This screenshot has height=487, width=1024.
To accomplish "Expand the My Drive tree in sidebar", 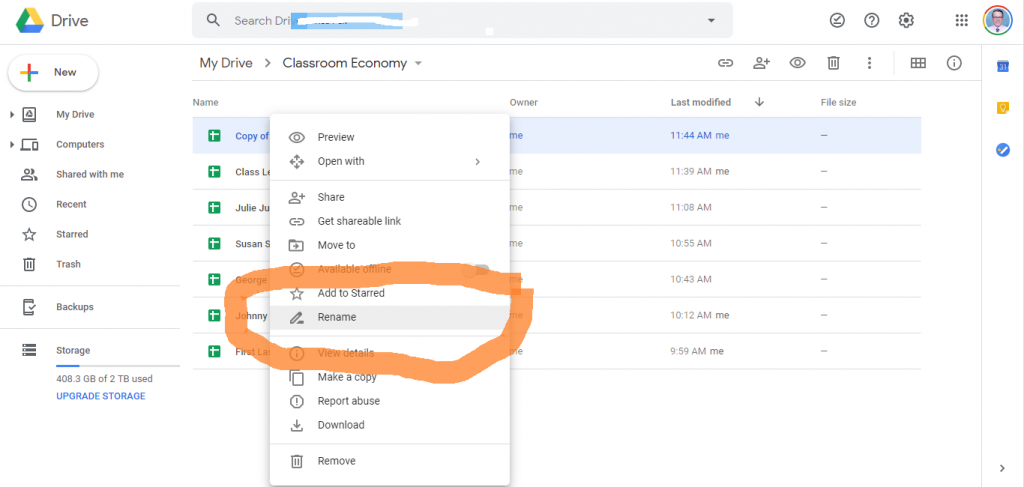I will (12, 115).
